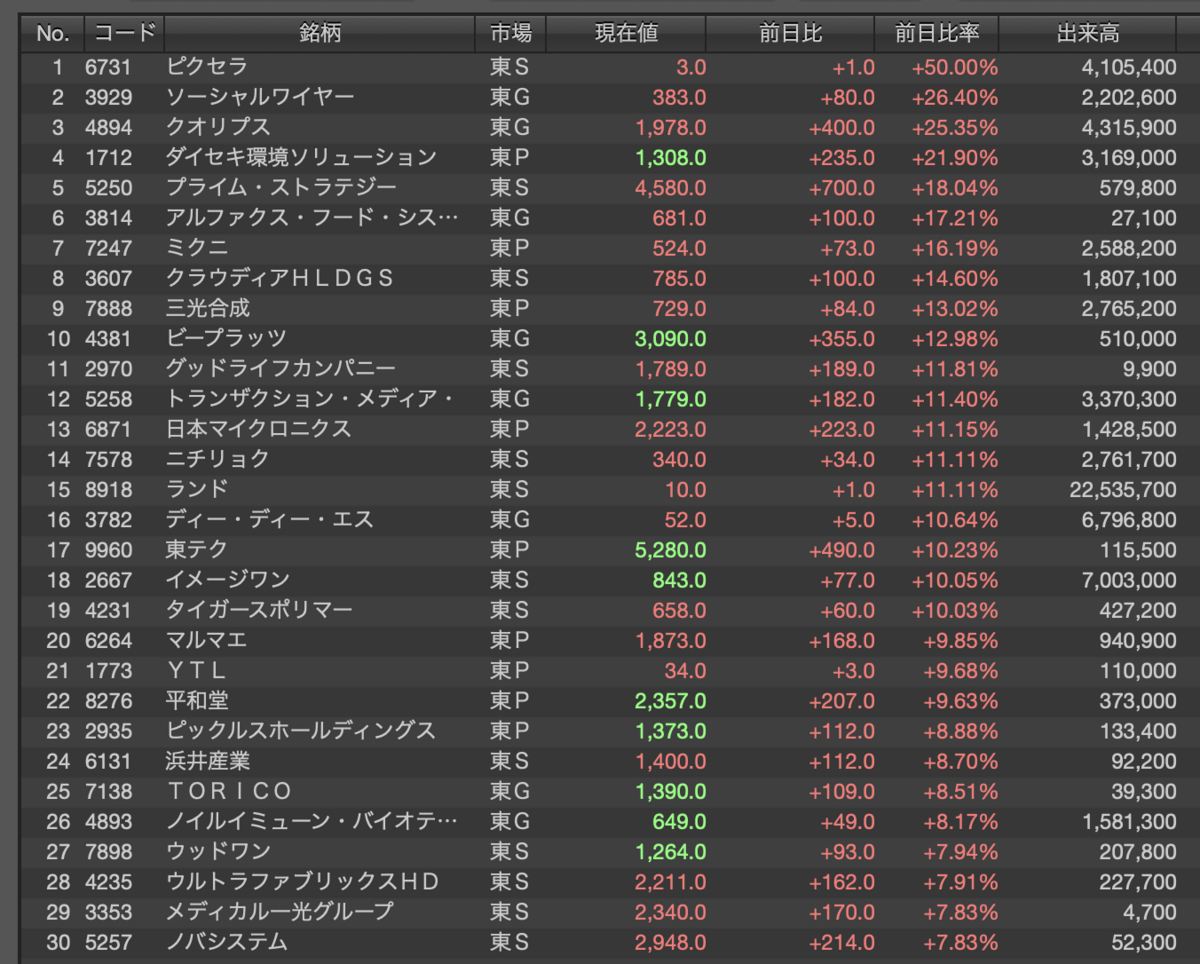Viewport: 1200px width, 964px height.
Task: Click stock code 4894
Action: point(108,127)
